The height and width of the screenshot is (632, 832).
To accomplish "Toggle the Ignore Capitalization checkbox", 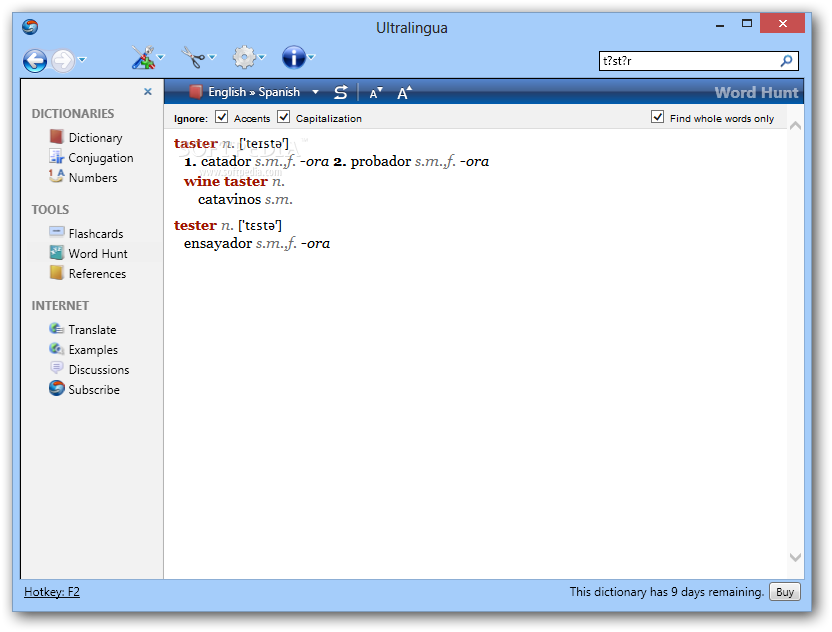I will point(284,117).
